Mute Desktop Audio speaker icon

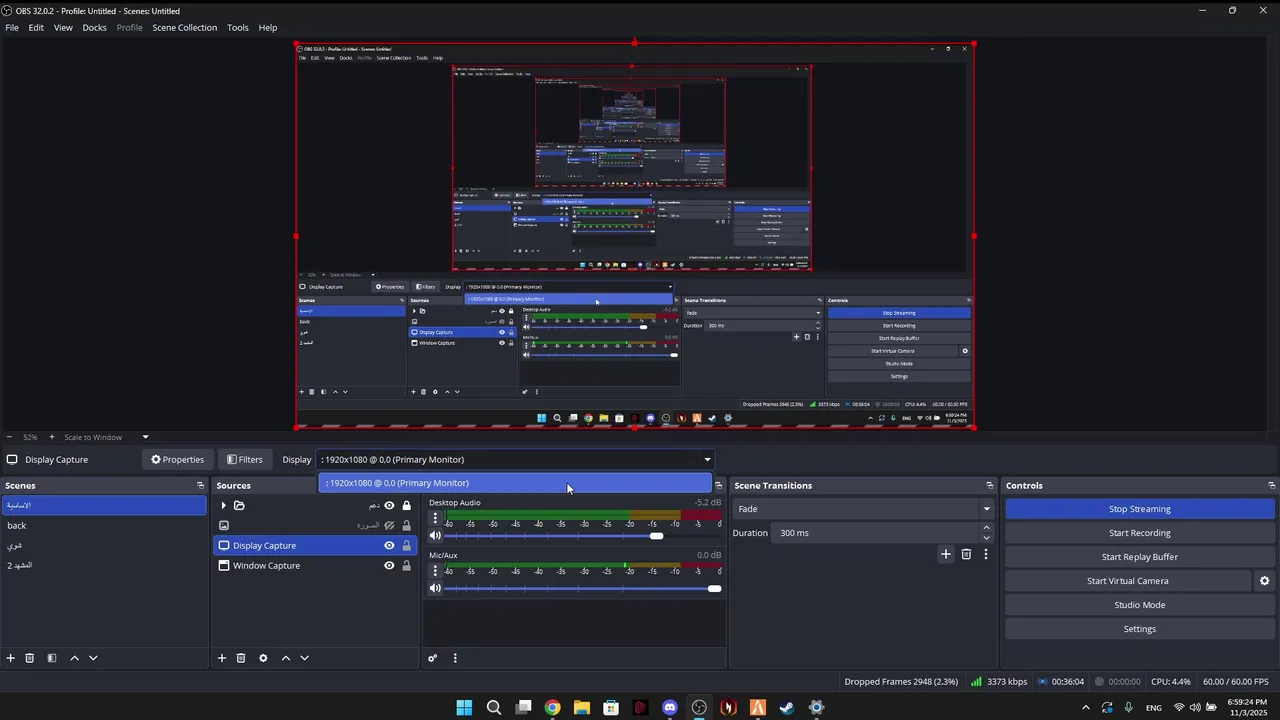(435, 536)
